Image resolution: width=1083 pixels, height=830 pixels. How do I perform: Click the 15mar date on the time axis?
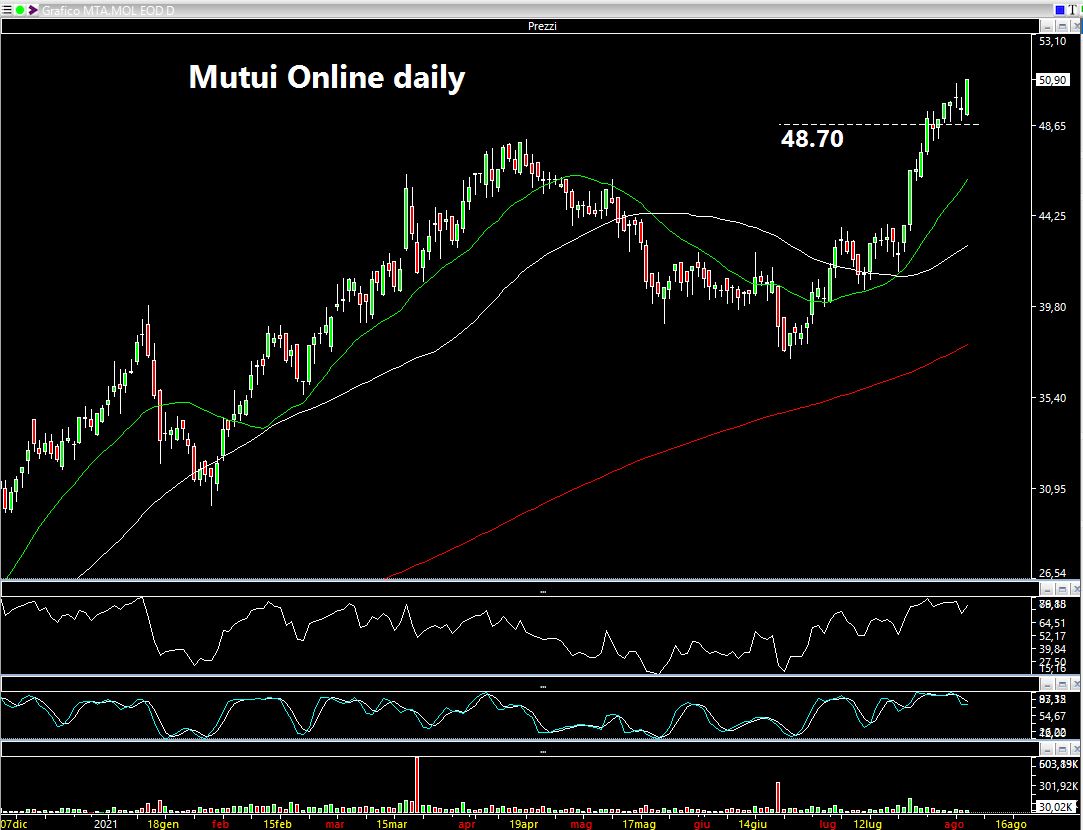(391, 824)
